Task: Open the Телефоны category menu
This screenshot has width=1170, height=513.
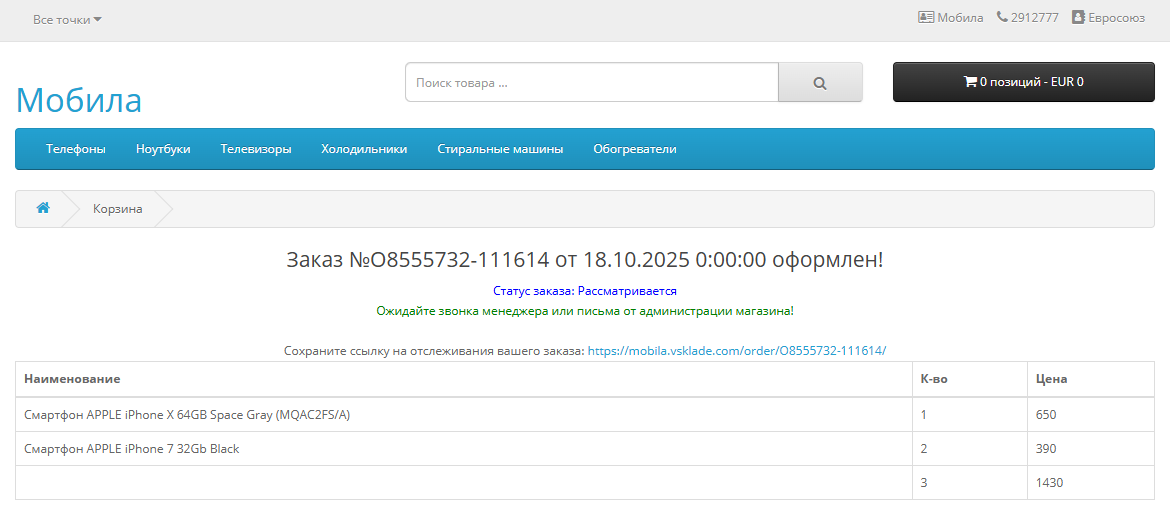Action: coord(76,149)
